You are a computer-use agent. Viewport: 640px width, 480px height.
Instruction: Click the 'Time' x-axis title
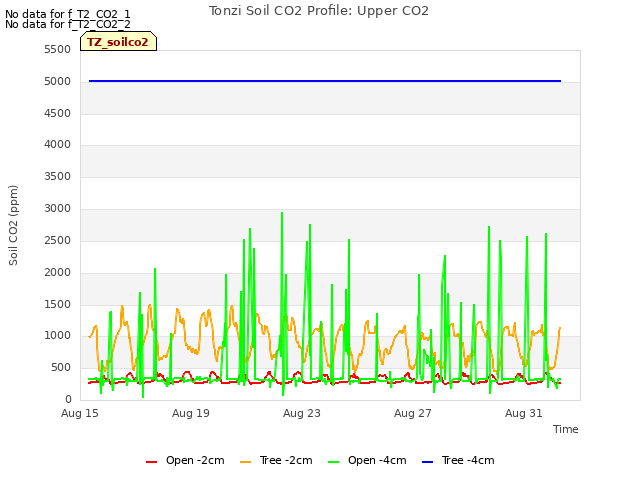click(566, 429)
